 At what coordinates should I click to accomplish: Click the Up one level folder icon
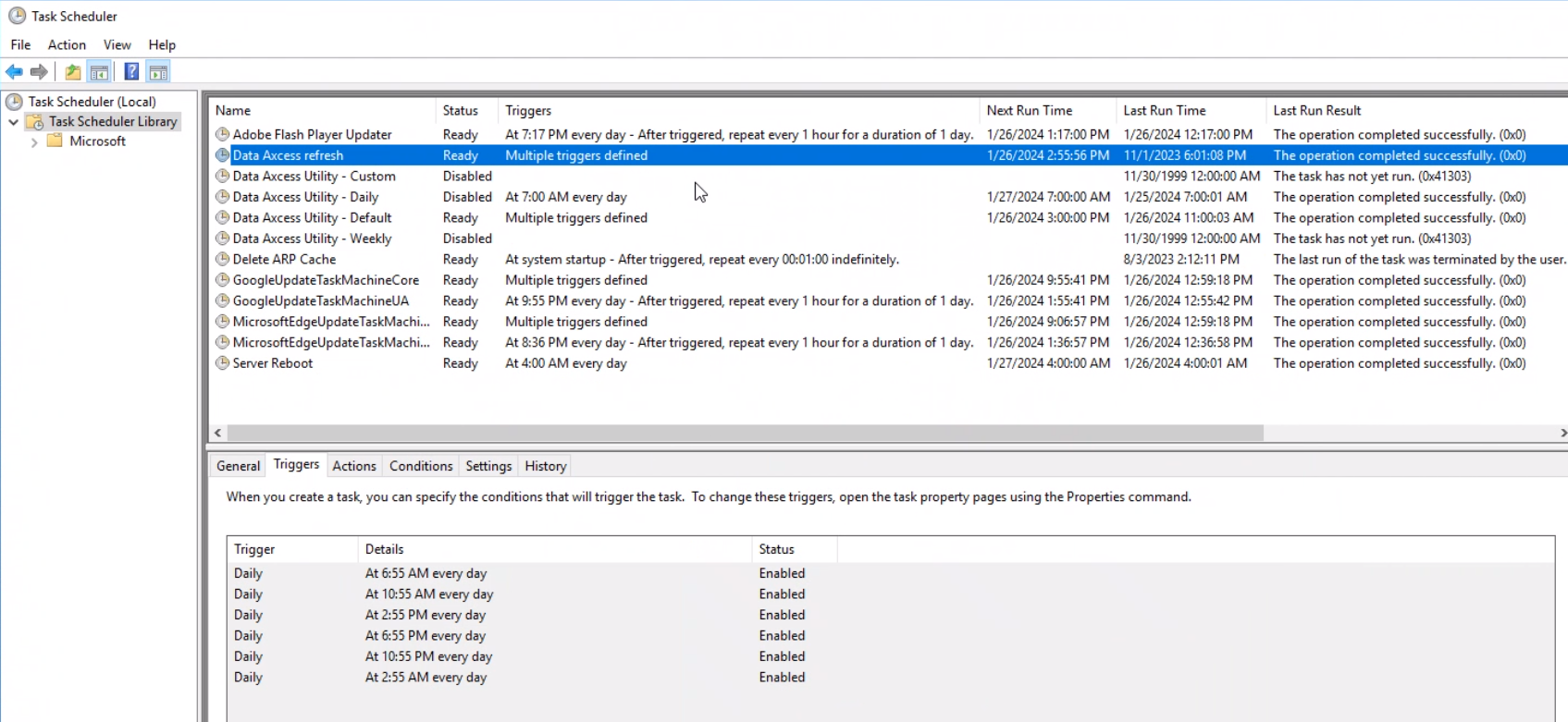tap(72, 72)
